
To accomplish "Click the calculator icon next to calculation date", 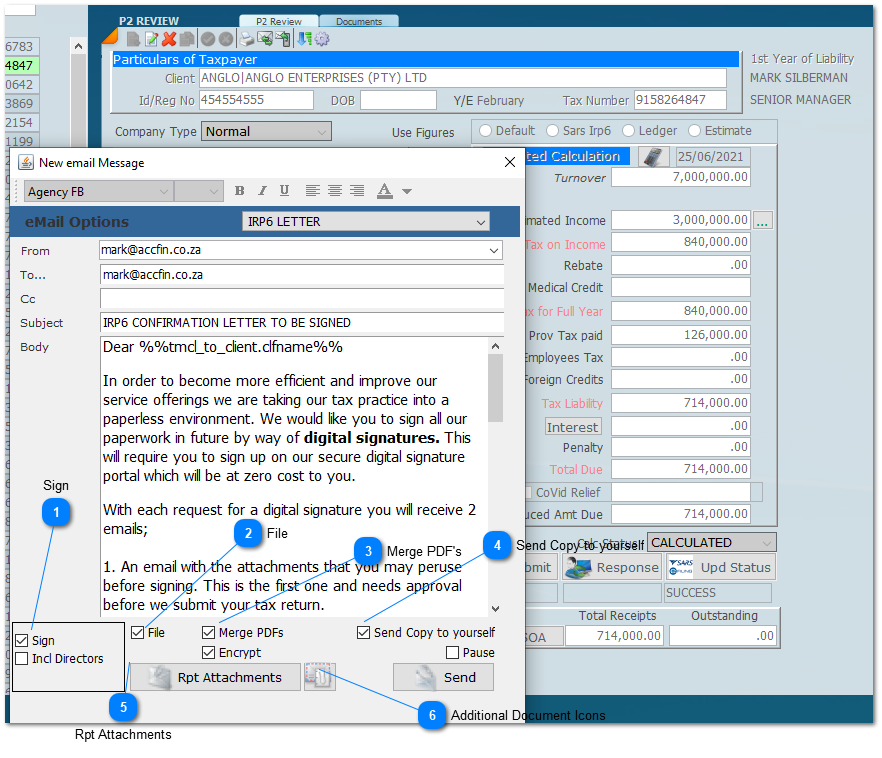I will [653, 157].
